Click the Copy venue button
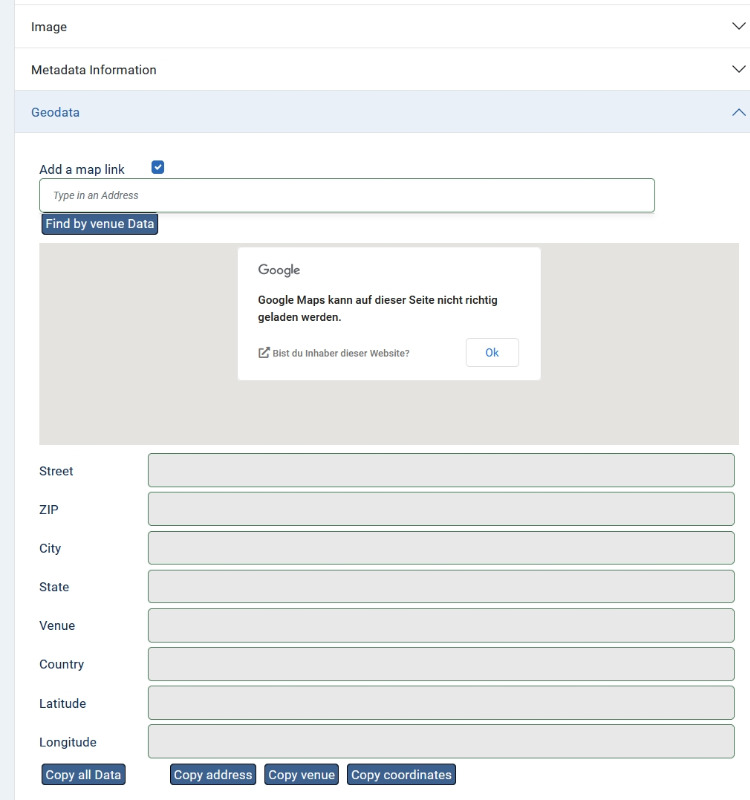 tap(302, 774)
